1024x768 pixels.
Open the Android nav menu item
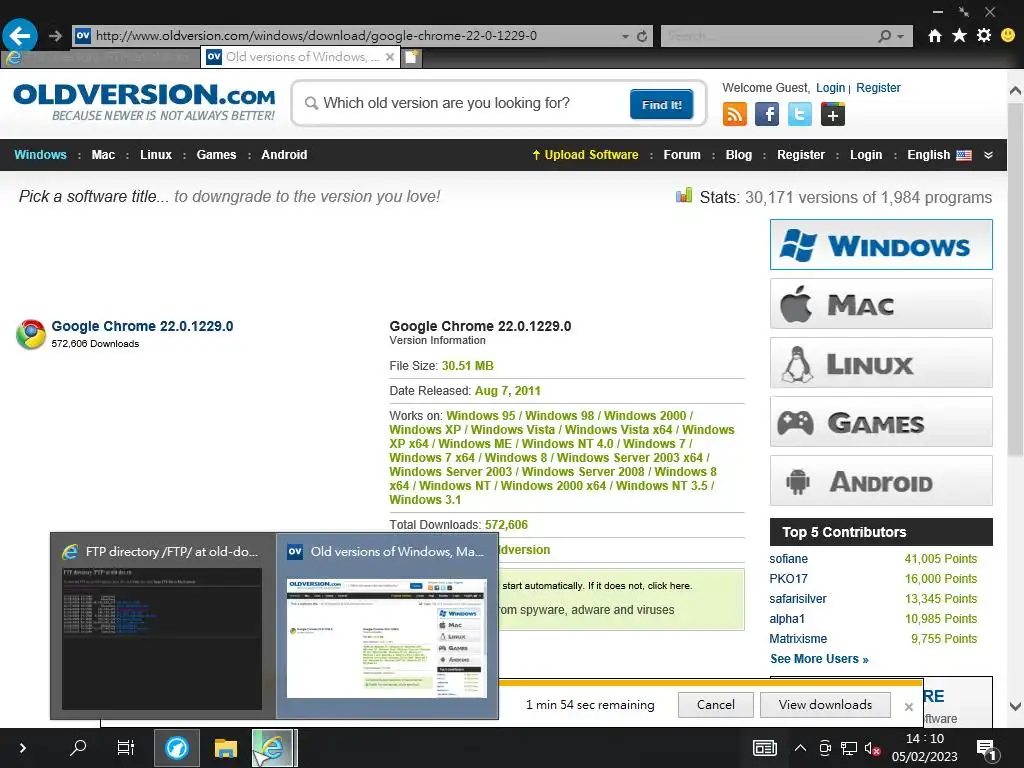[x=284, y=155]
